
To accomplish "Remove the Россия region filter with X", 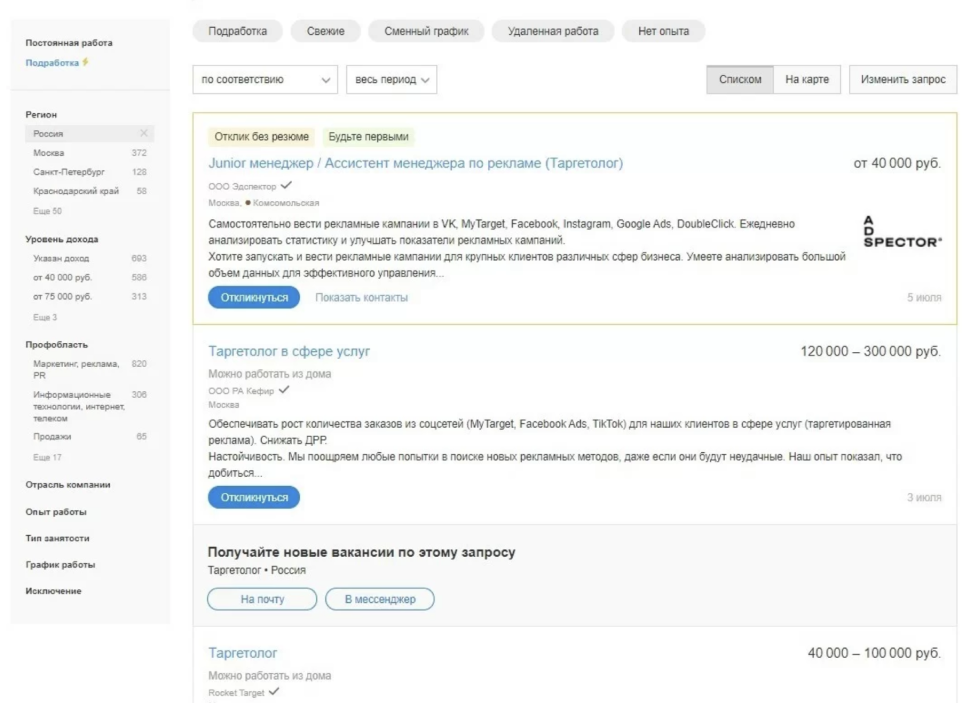I will pyautogui.click(x=144, y=133).
